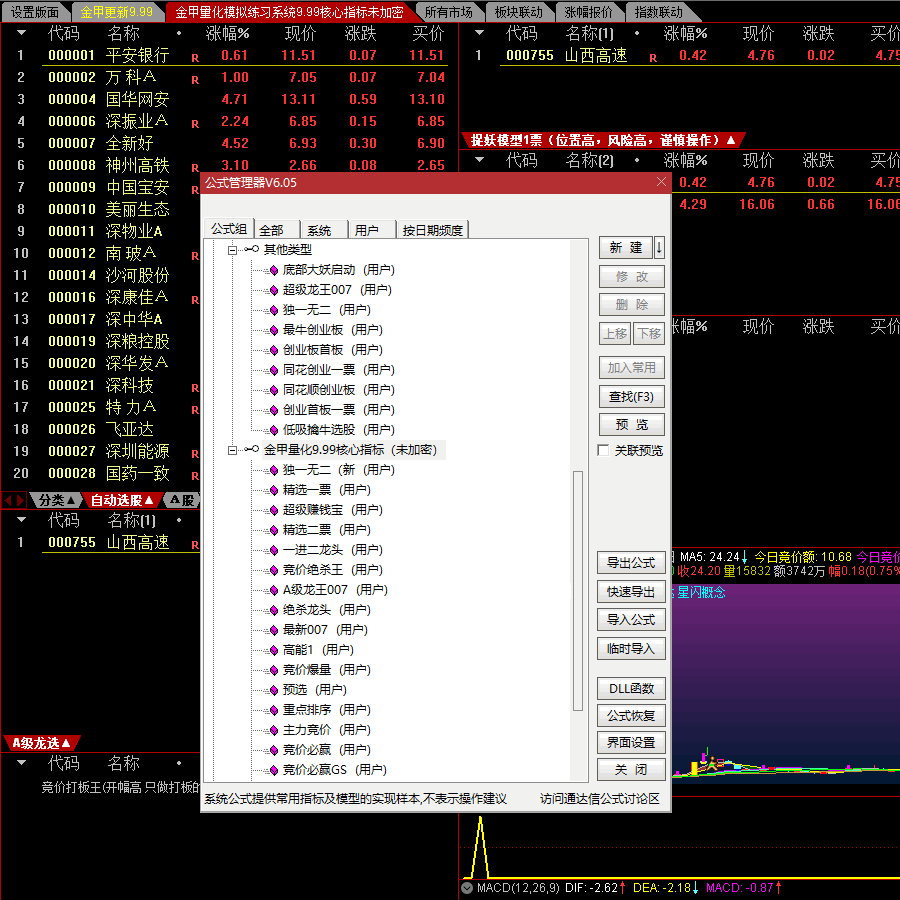Click the filter triangle above the 代码 column
Screen dimensions: 900x900
[x=22, y=33]
